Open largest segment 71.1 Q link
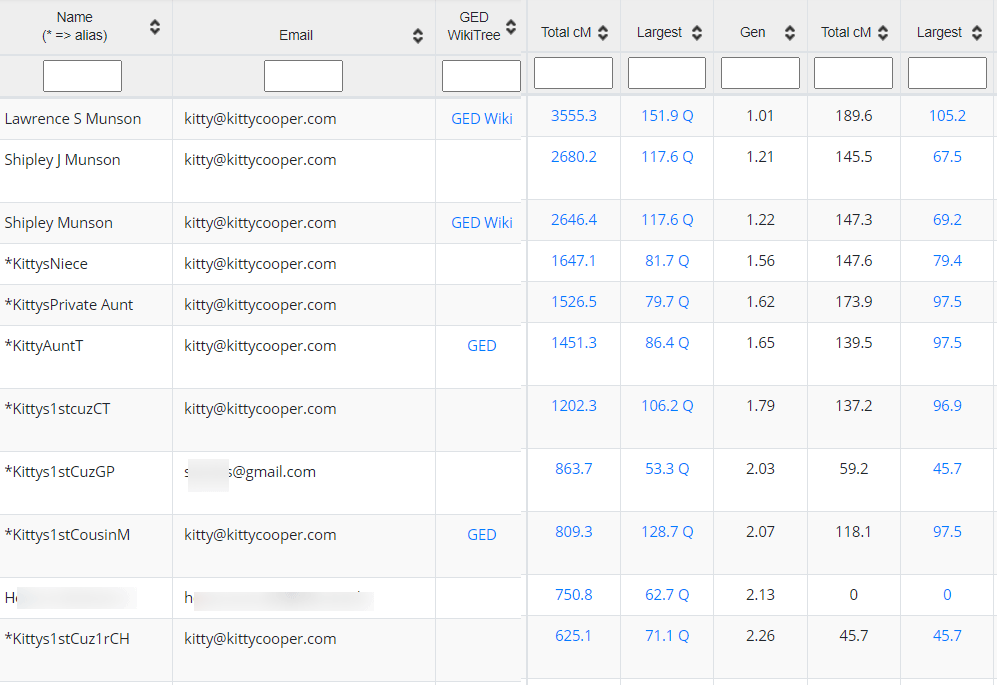Viewport: 997px width, 685px height. coord(667,635)
